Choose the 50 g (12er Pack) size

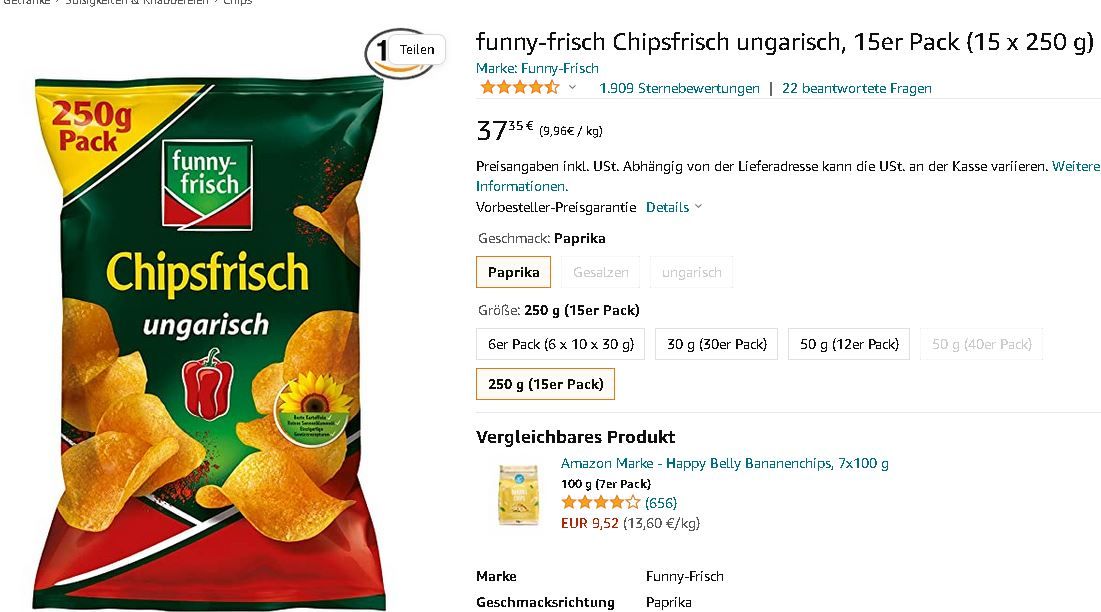click(x=849, y=344)
